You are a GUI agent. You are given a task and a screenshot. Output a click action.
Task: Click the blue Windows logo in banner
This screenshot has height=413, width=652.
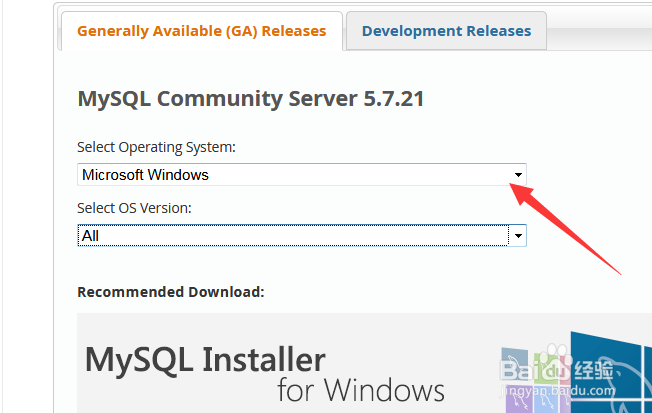[611, 372]
